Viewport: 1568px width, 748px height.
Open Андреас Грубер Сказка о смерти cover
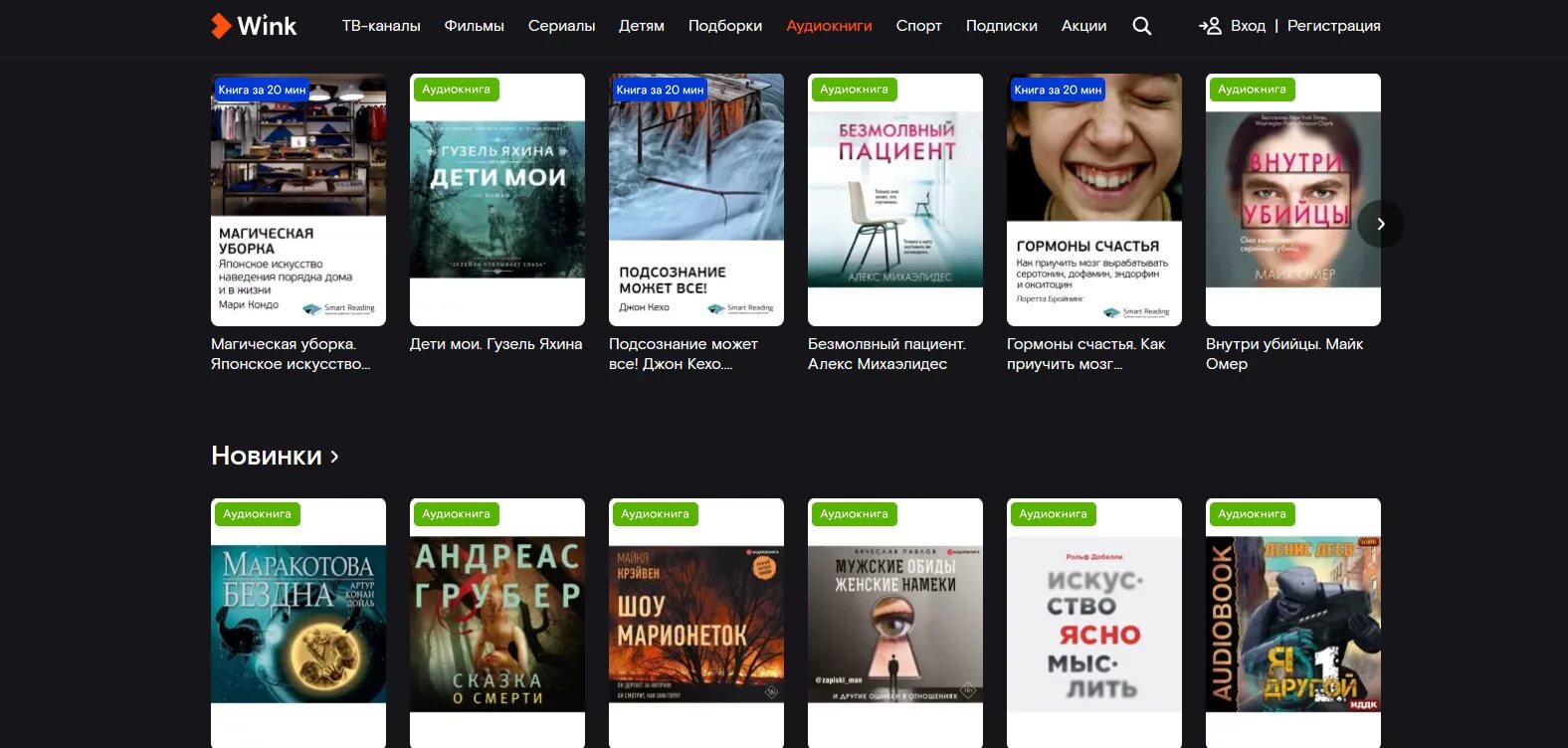[x=497, y=623]
